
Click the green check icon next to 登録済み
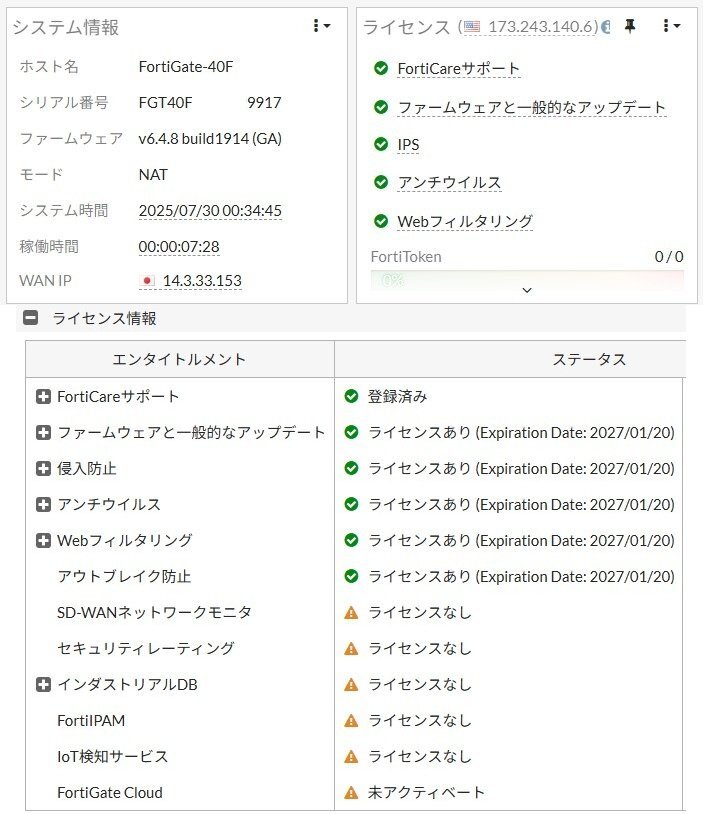pos(352,396)
